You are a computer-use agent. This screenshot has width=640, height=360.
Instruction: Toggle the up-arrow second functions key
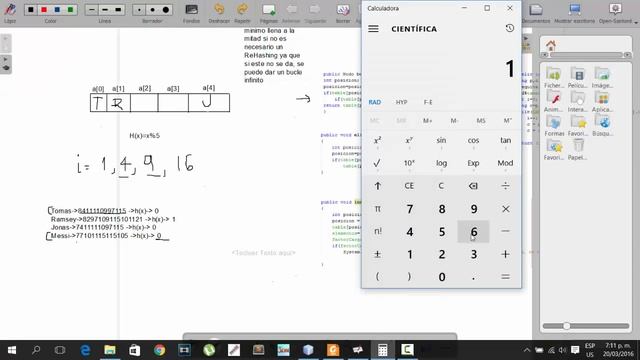pos(377,186)
